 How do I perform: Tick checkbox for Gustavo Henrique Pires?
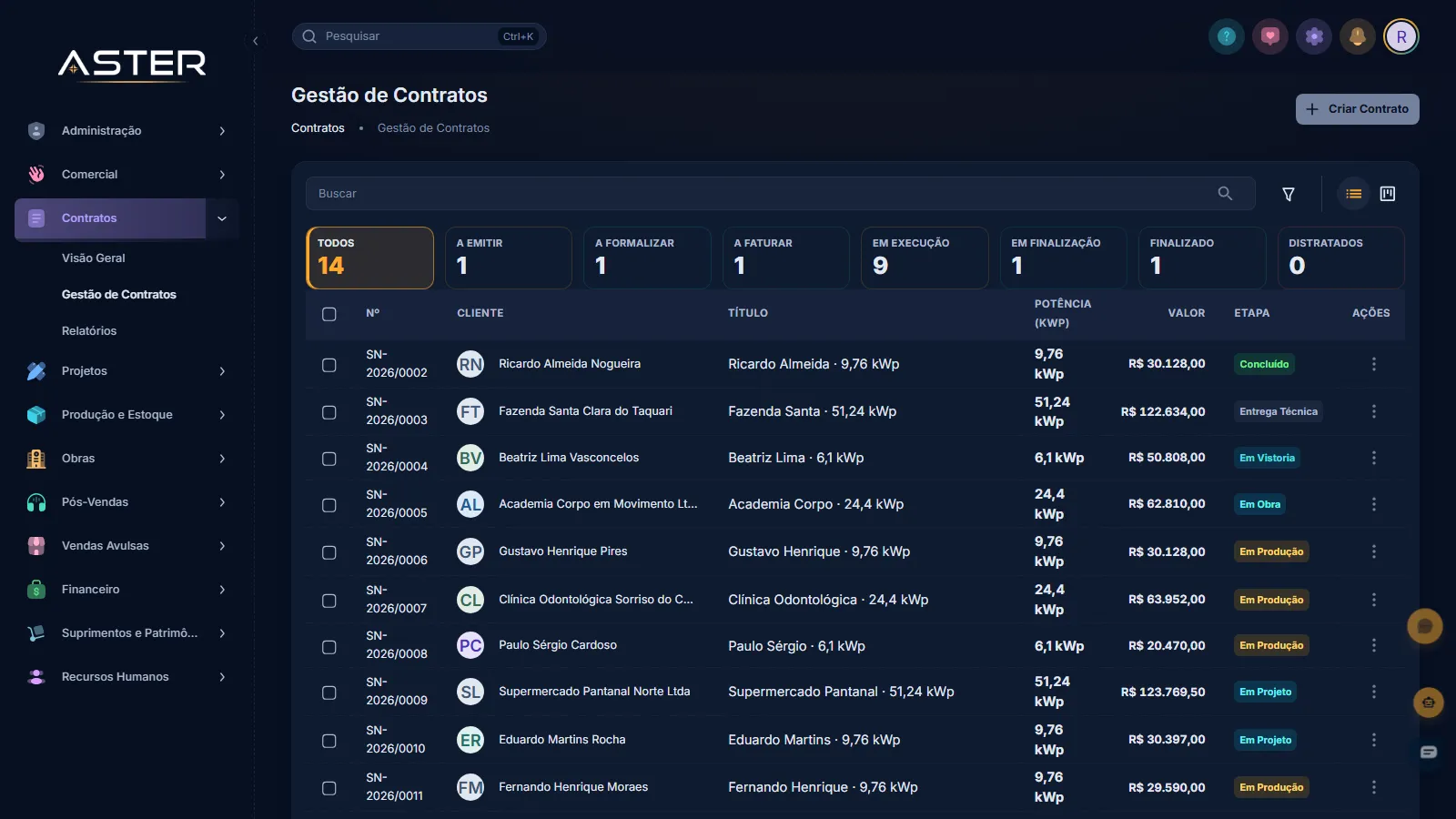click(329, 552)
